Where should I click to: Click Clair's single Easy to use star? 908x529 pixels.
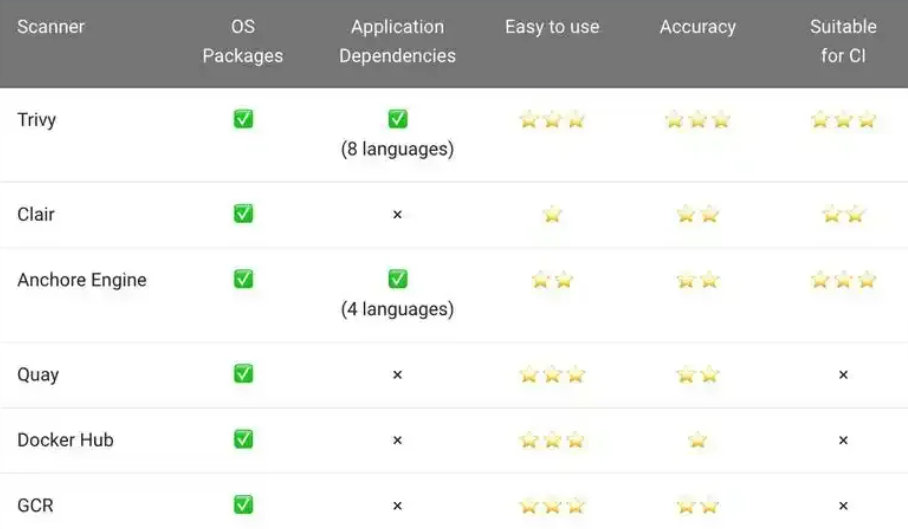point(552,214)
